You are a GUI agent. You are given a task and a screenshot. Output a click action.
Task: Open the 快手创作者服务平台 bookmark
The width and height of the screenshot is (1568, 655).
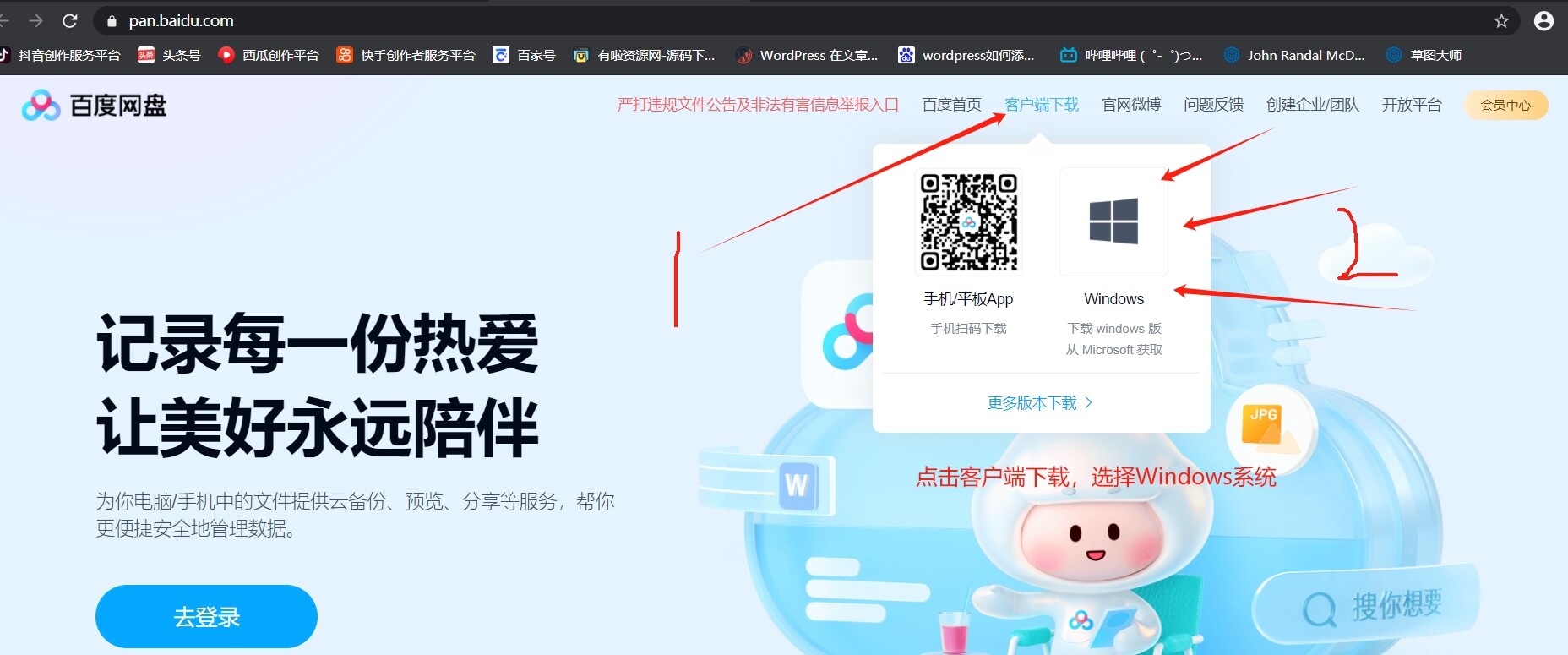(406, 55)
